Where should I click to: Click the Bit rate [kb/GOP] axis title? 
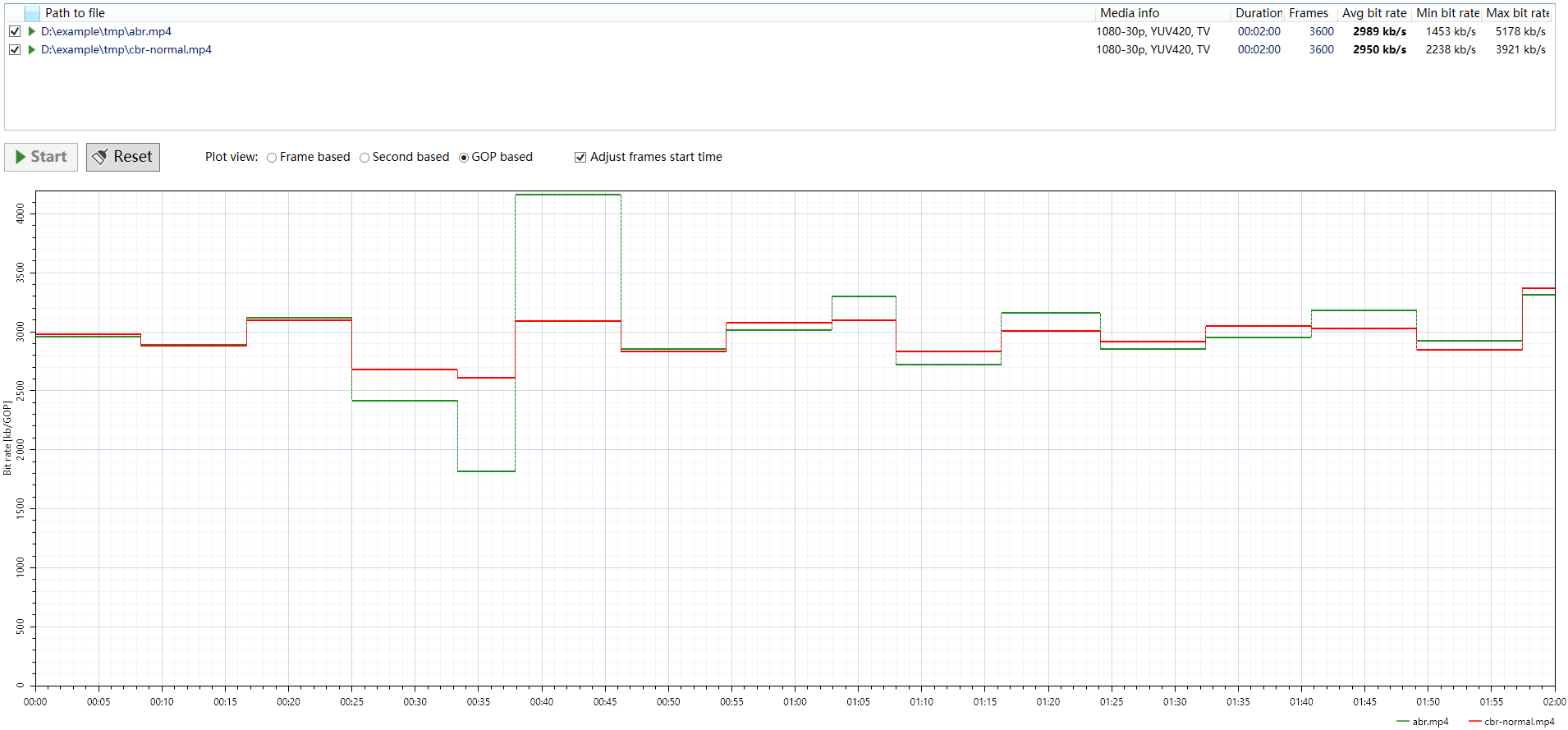7,438
